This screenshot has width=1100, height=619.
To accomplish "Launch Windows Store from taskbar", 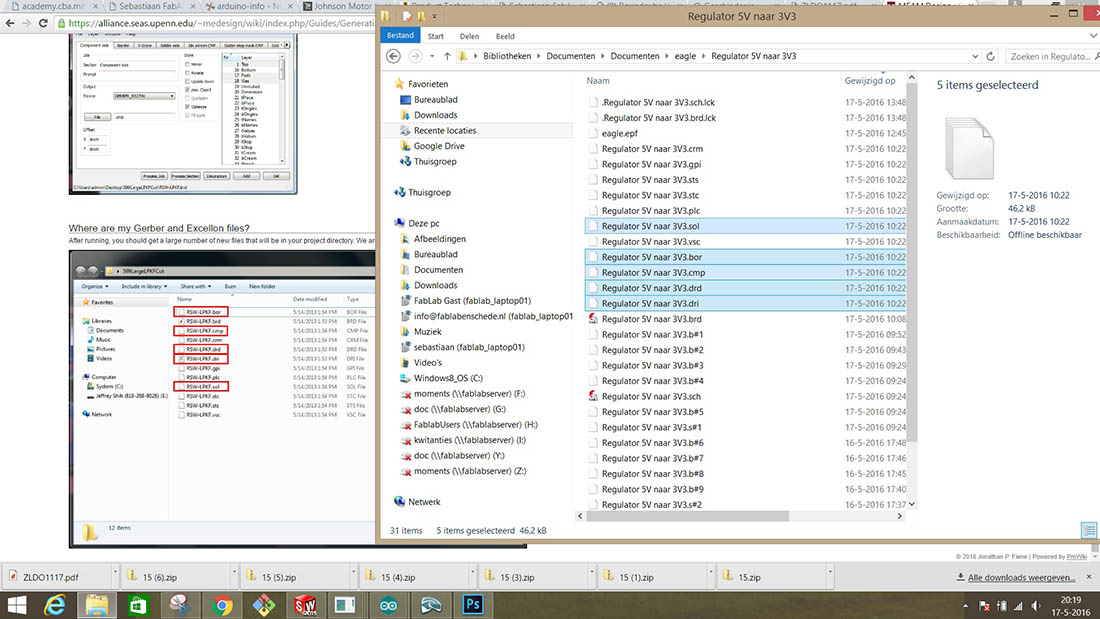I will click(x=138, y=605).
